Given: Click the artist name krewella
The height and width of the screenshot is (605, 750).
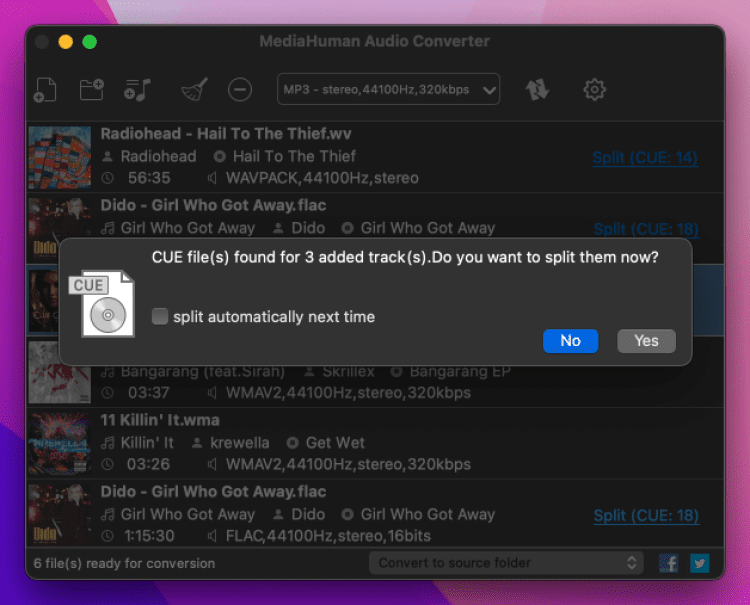Looking at the screenshot, I should coord(240,443).
